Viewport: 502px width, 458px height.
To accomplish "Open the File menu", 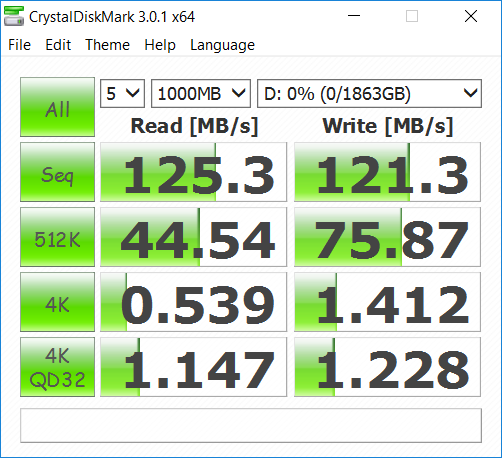I will point(20,45).
